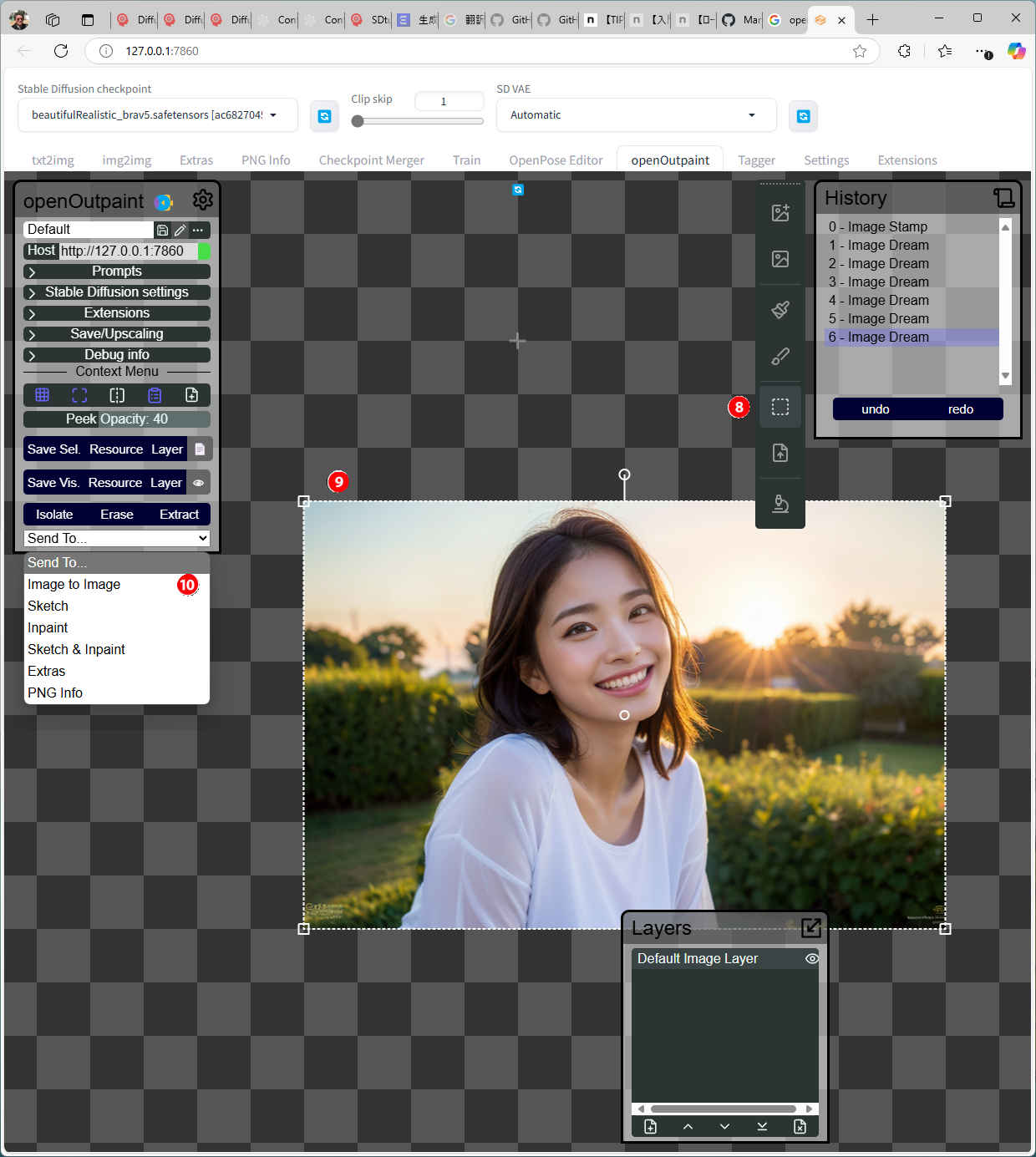Toggle Default Image Layer visibility eye
This screenshot has height=1157, width=1036.
811,959
